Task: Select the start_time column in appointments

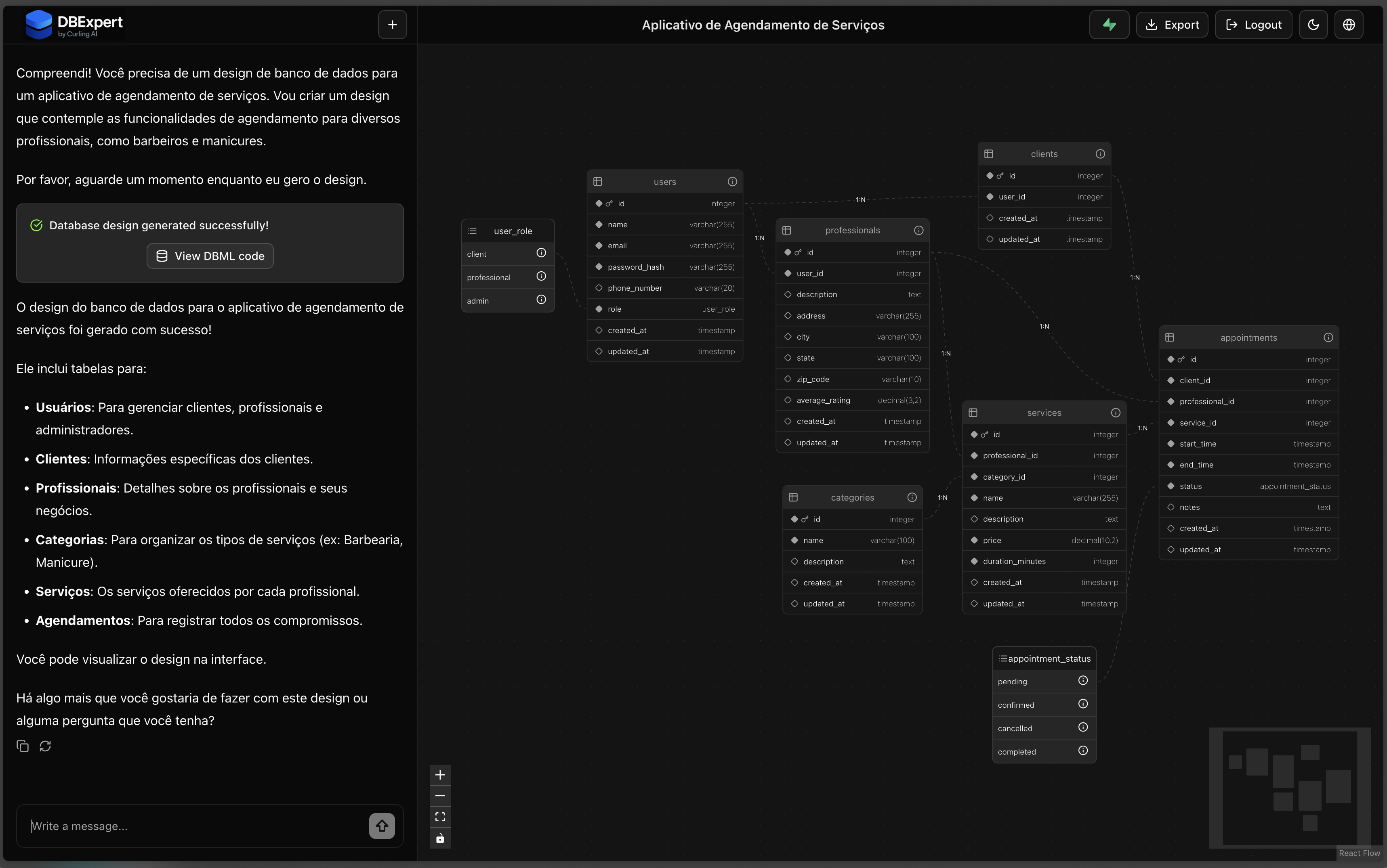Action: point(1248,444)
